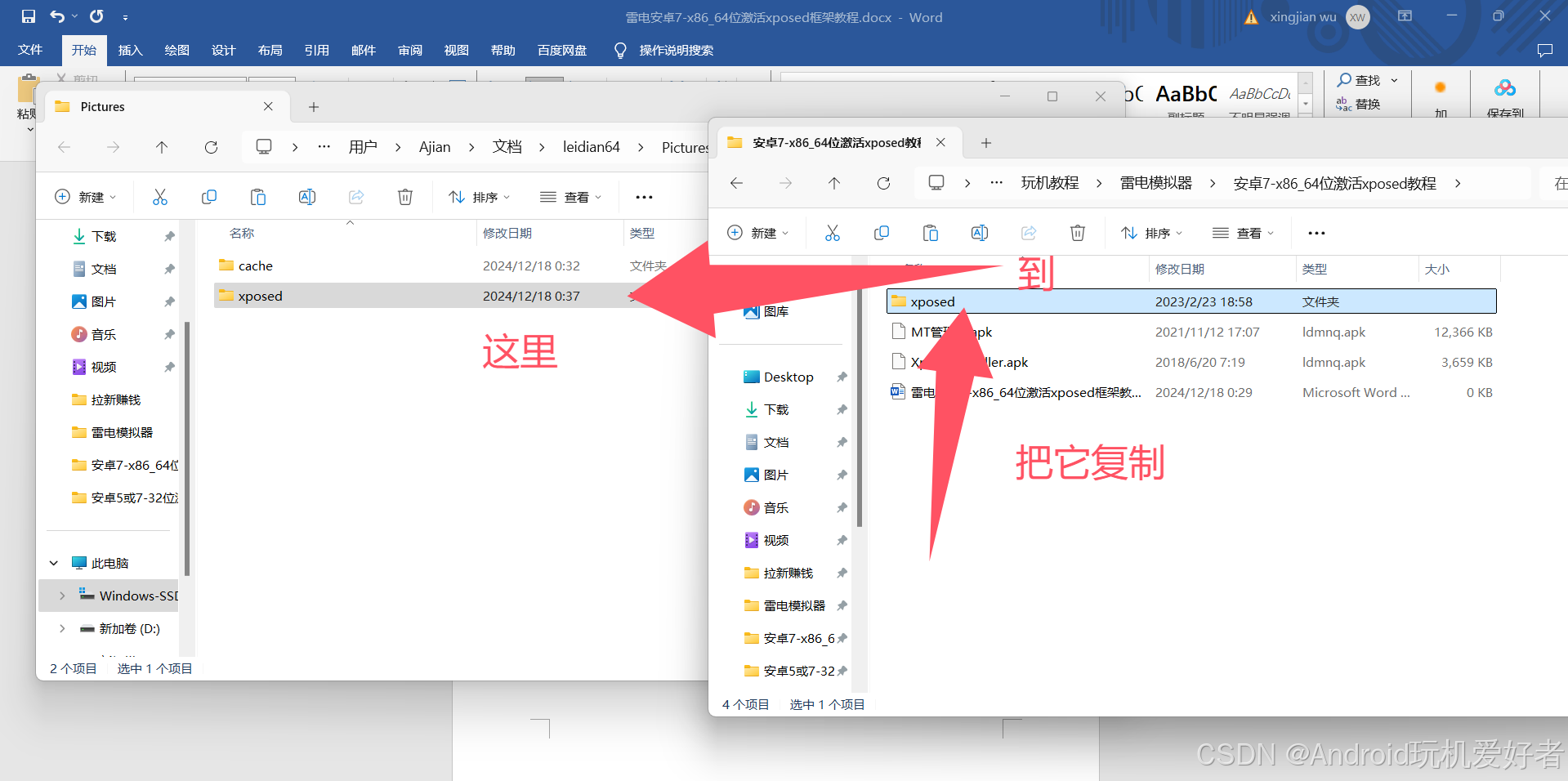Click the Word account name xingjian wu
The width and height of the screenshot is (1568, 781).
coord(1303,17)
